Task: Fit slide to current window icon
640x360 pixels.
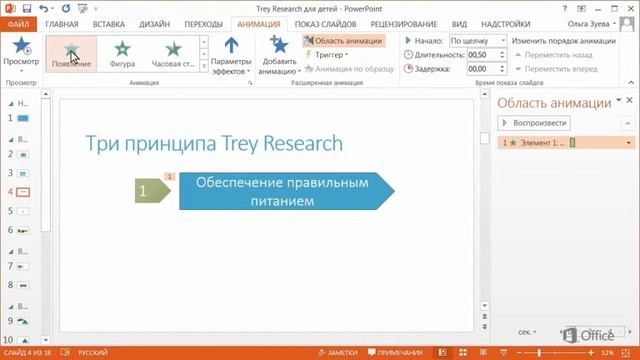Action: (x=626, y=353)
